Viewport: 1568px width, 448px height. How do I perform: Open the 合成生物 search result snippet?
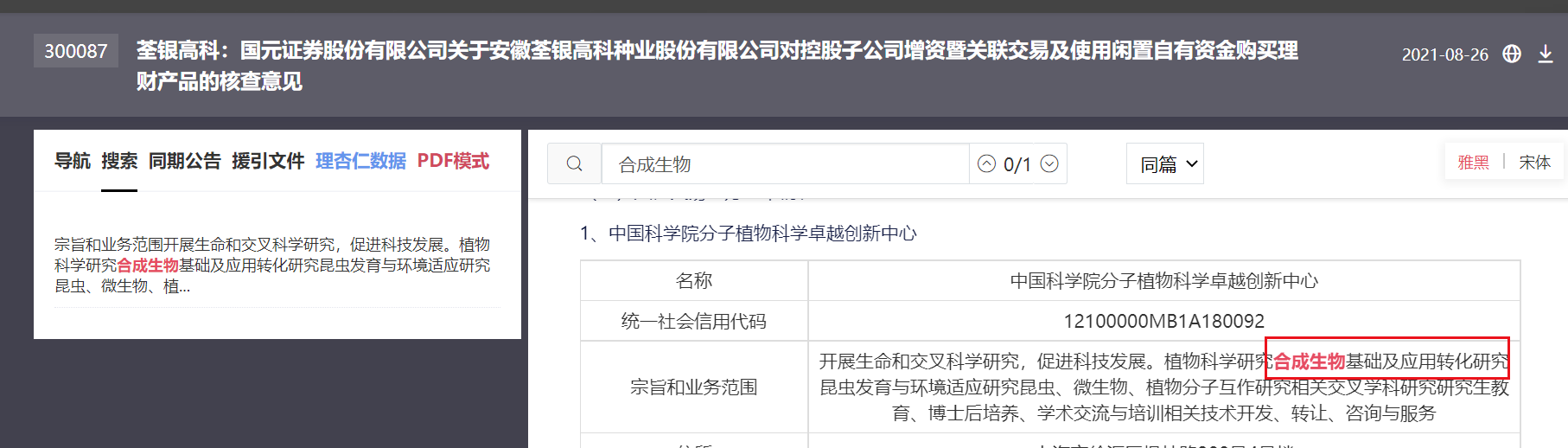click(x=272, y=265)
